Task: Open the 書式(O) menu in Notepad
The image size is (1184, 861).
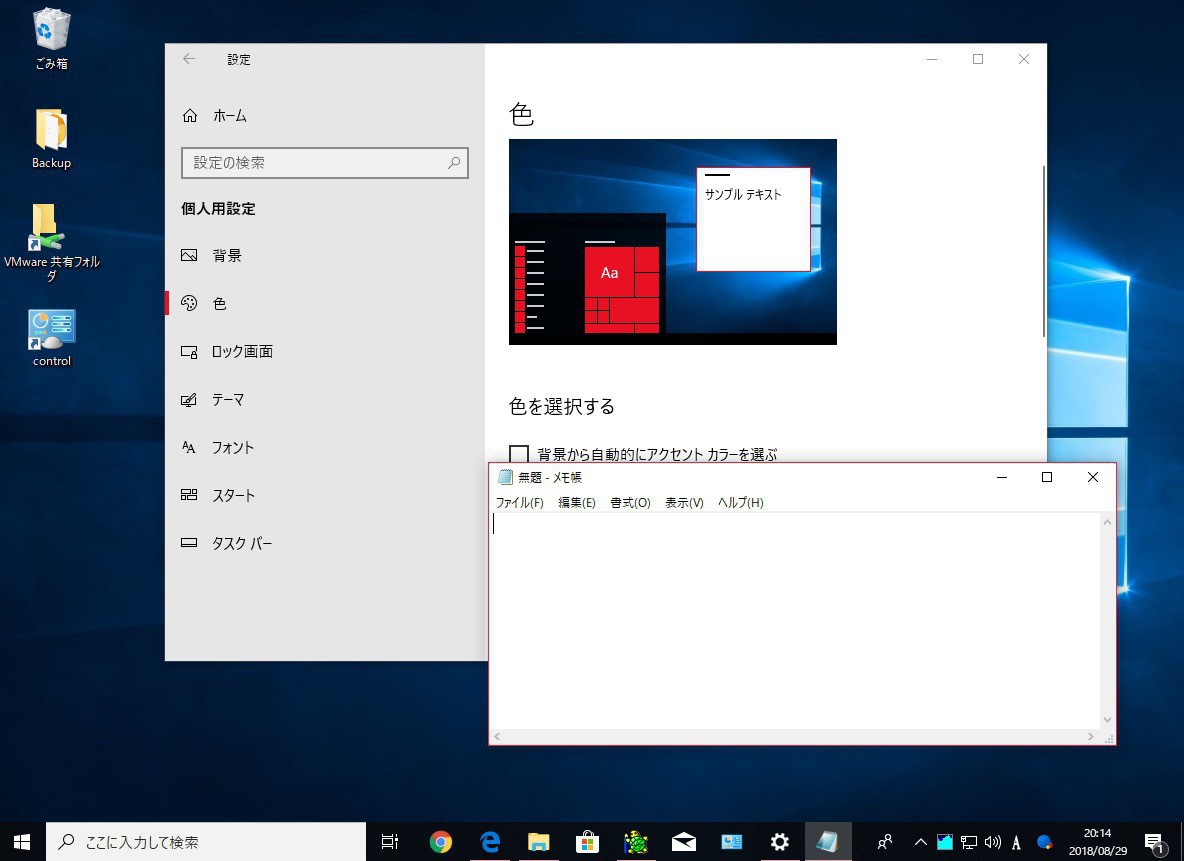Action: (630, 503)
